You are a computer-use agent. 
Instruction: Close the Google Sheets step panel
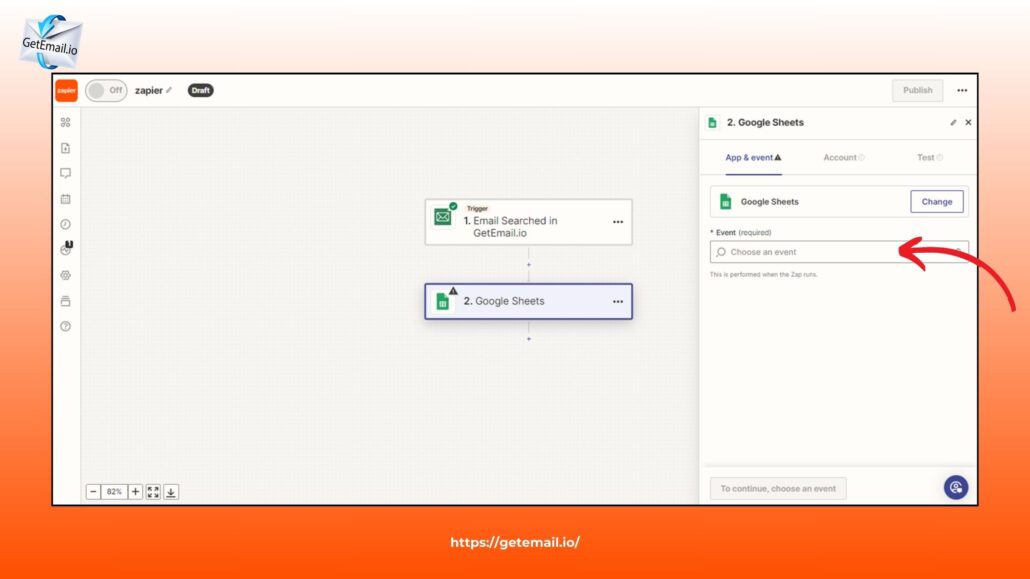[x=968, y=123]
